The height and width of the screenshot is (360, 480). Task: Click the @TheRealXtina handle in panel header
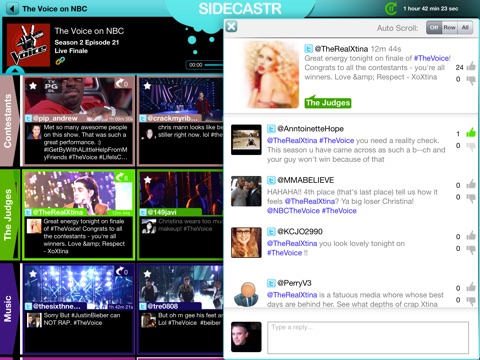click(341, 49)
